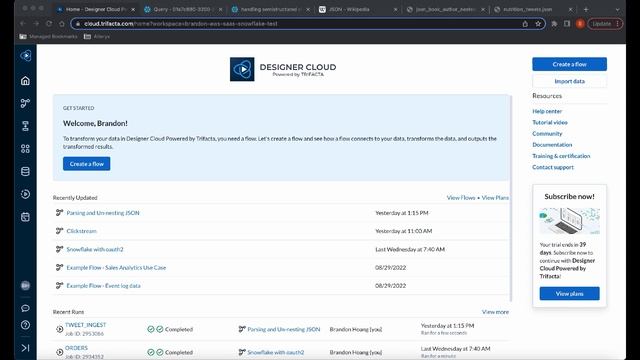Viewport: 640px width, 360px height.
Task: Click the browser profile avatar
Action: coord(580,24)
